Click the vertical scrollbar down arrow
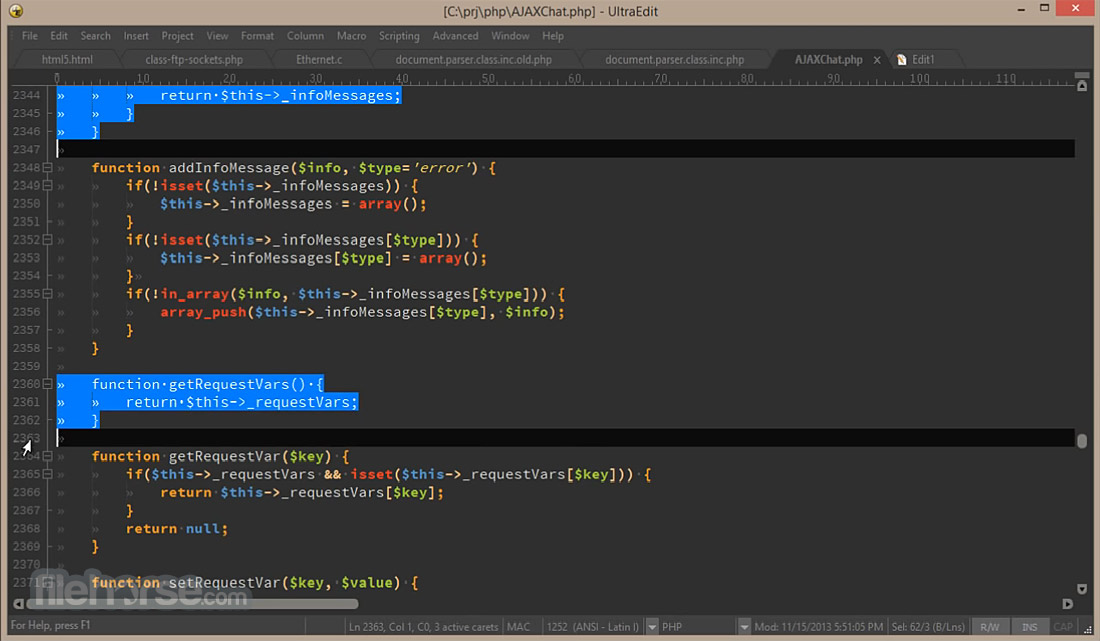The image size is (1100, 641). (x=1082, y=589)
